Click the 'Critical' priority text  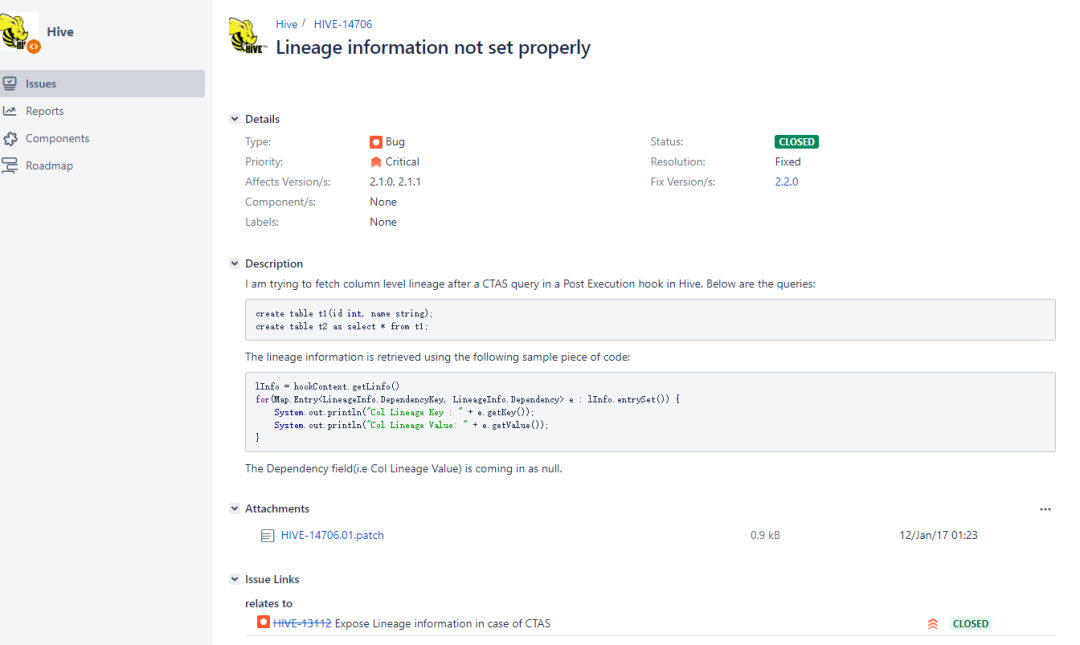pyautogui.click(x=402, y=162)
